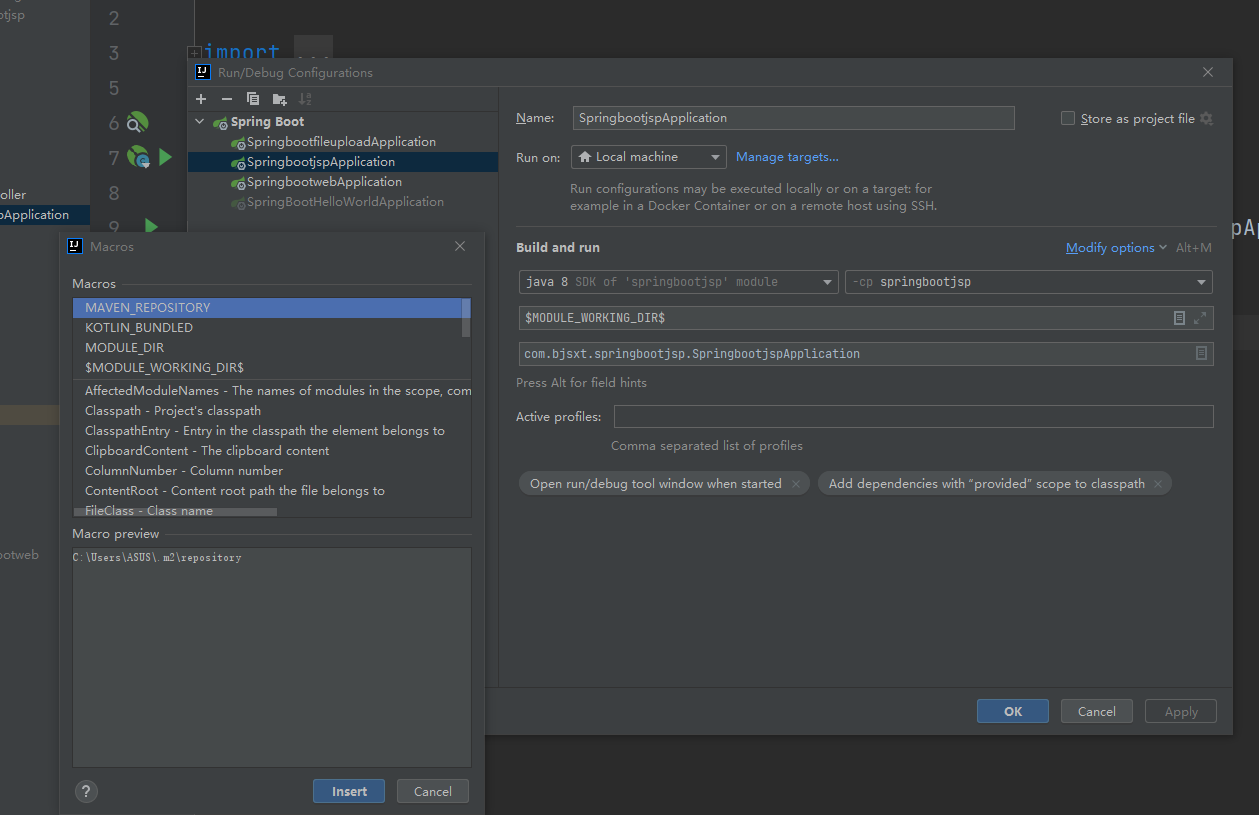
Task: Select the $MODULE_WORKING_DIR$ macro in the list
Action: tap(267, 368)
